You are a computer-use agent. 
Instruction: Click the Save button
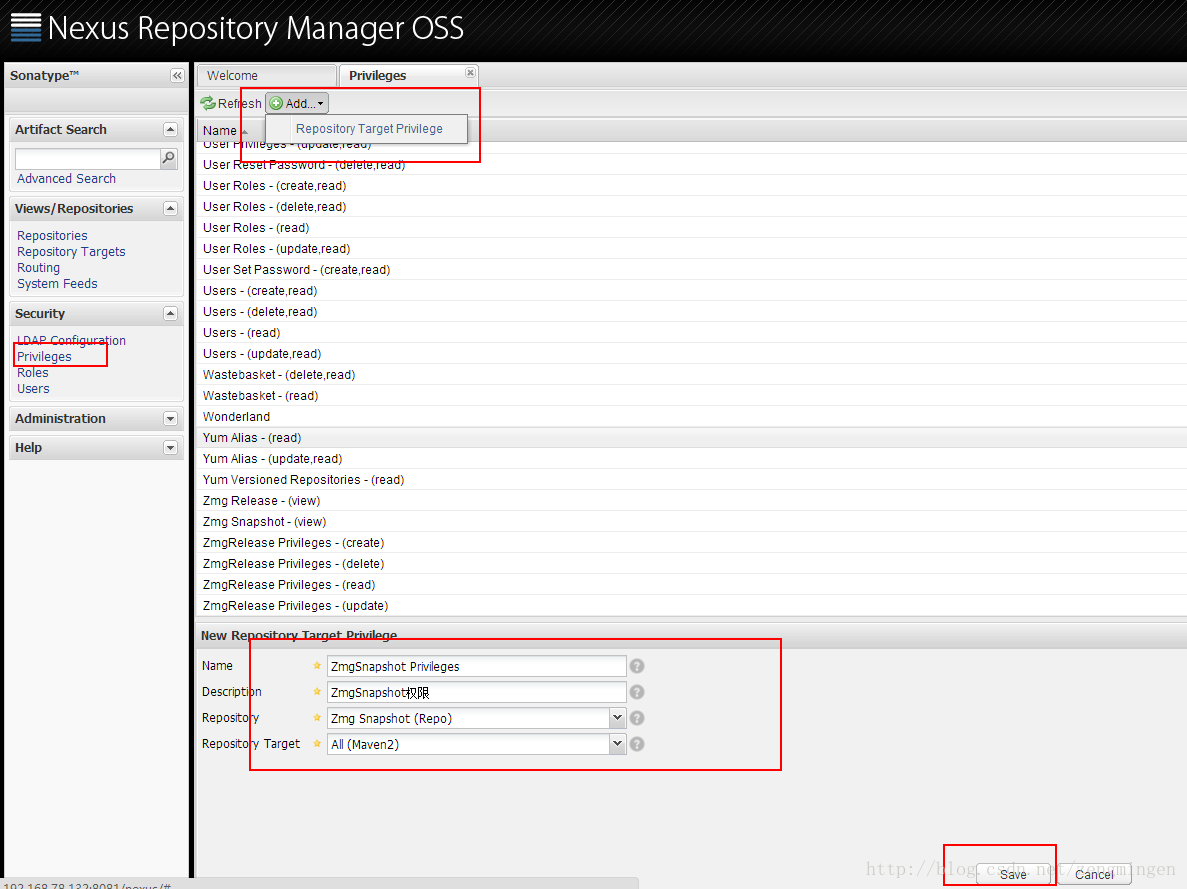click(x=1013, y=875)
